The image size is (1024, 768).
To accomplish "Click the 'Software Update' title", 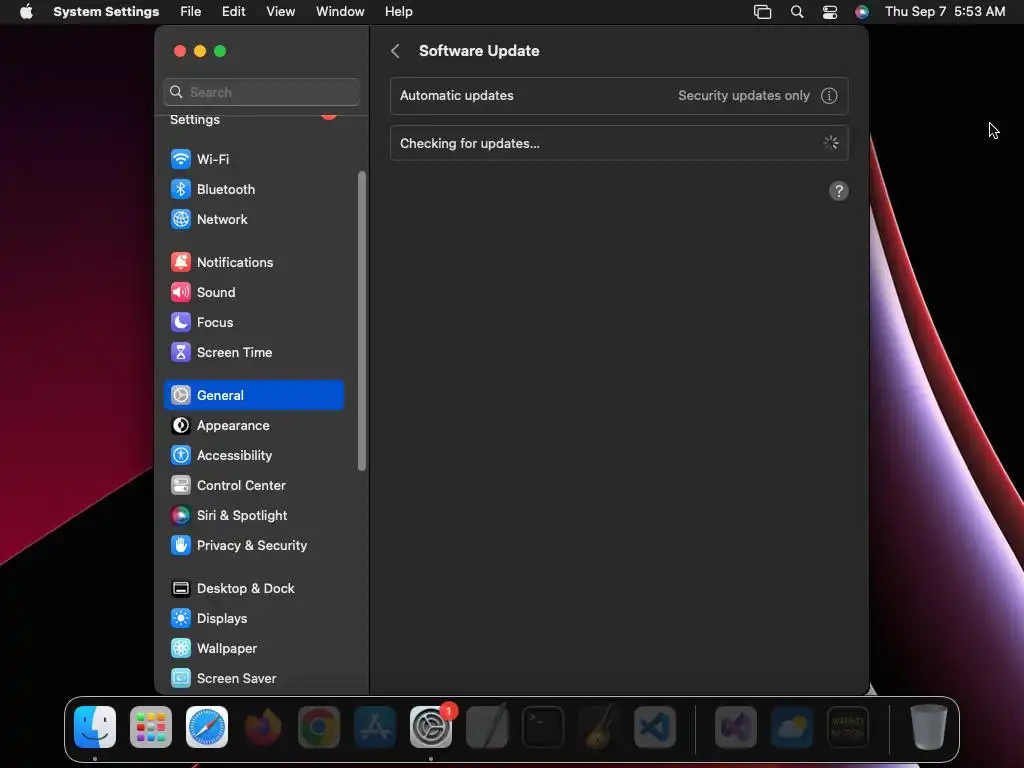I will (479, 51).
